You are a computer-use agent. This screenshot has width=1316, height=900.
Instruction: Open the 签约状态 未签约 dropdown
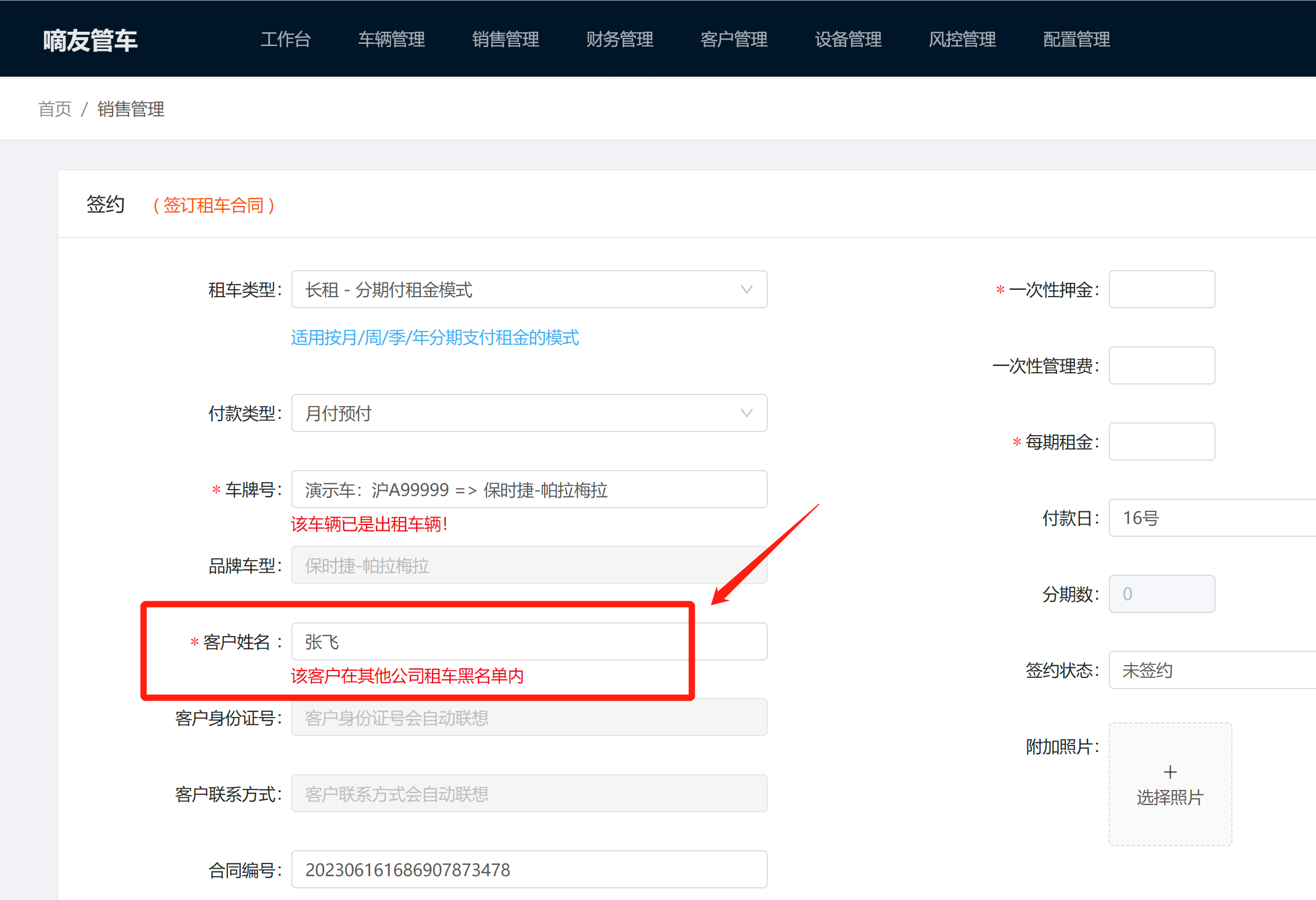(1212, 670)
